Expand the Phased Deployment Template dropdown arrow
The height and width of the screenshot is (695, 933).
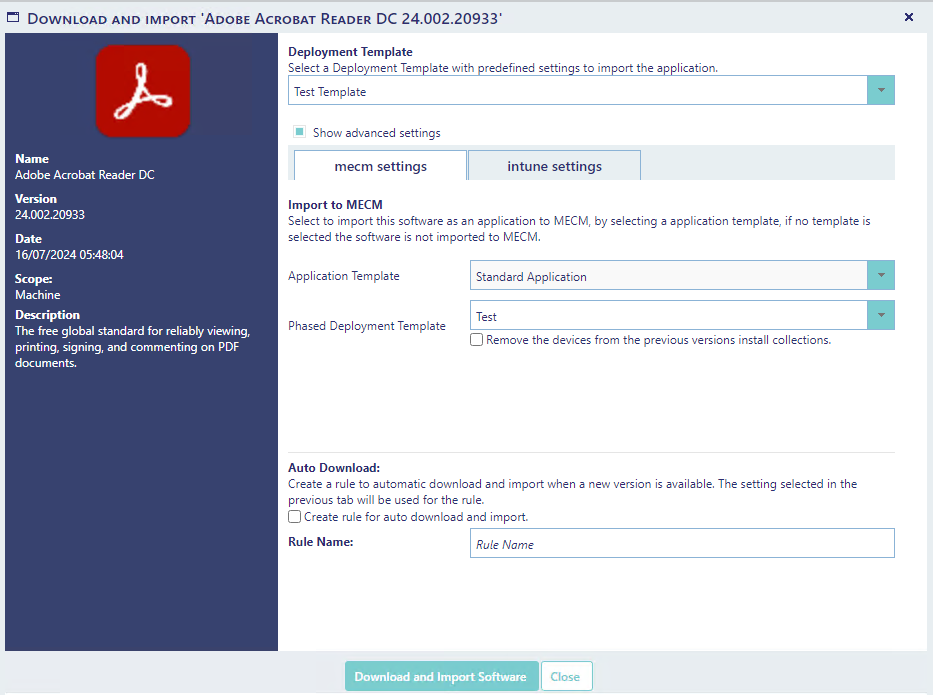[881, 315]
